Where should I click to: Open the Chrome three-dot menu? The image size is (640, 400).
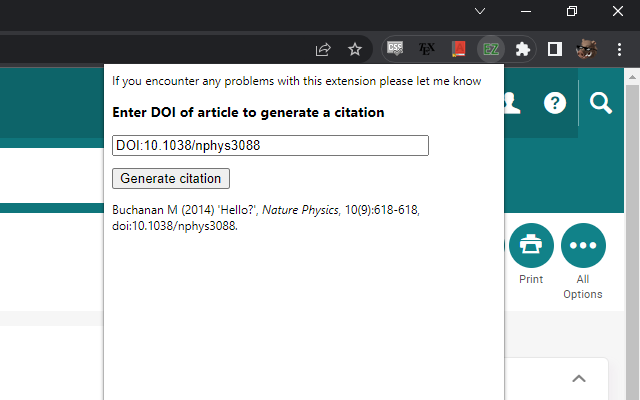pos(619,49)
